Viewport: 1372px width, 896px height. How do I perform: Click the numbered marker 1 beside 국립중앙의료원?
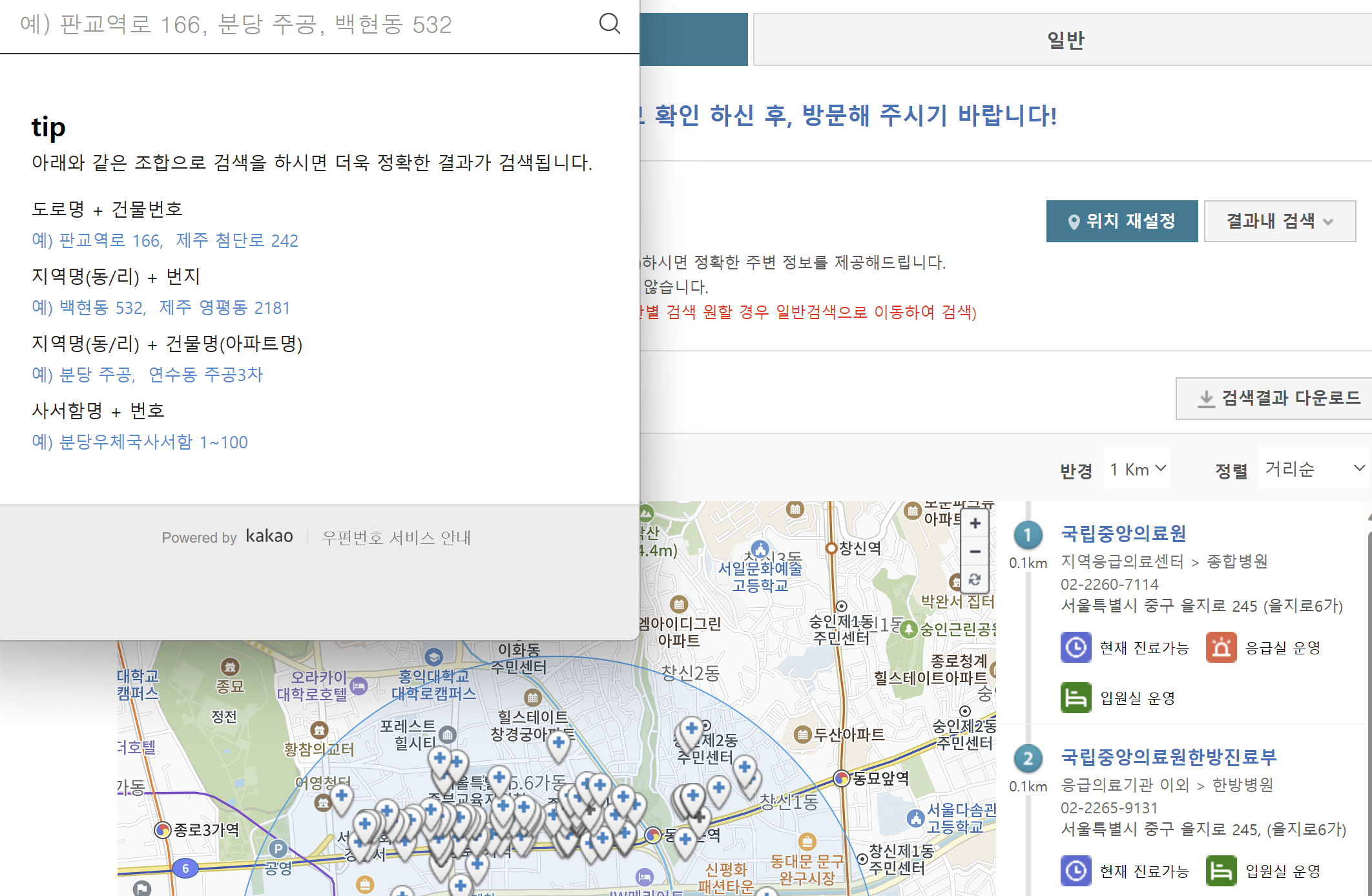click(1027, 535)
